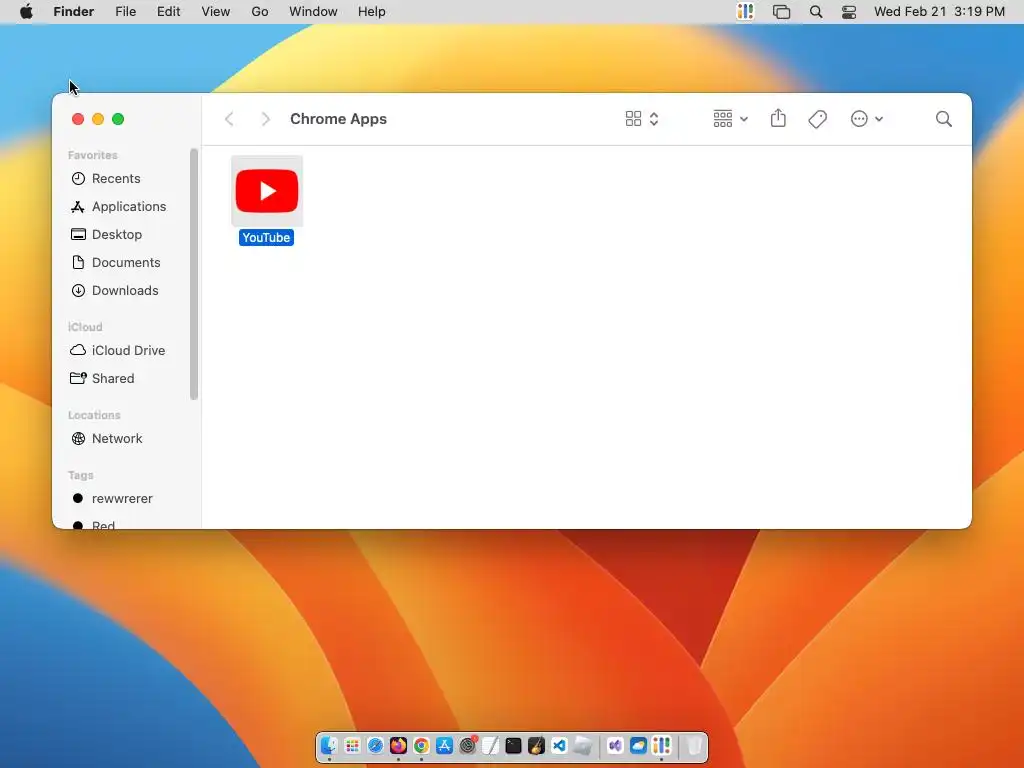Open System Settings from the Dock

coord(468,745)
